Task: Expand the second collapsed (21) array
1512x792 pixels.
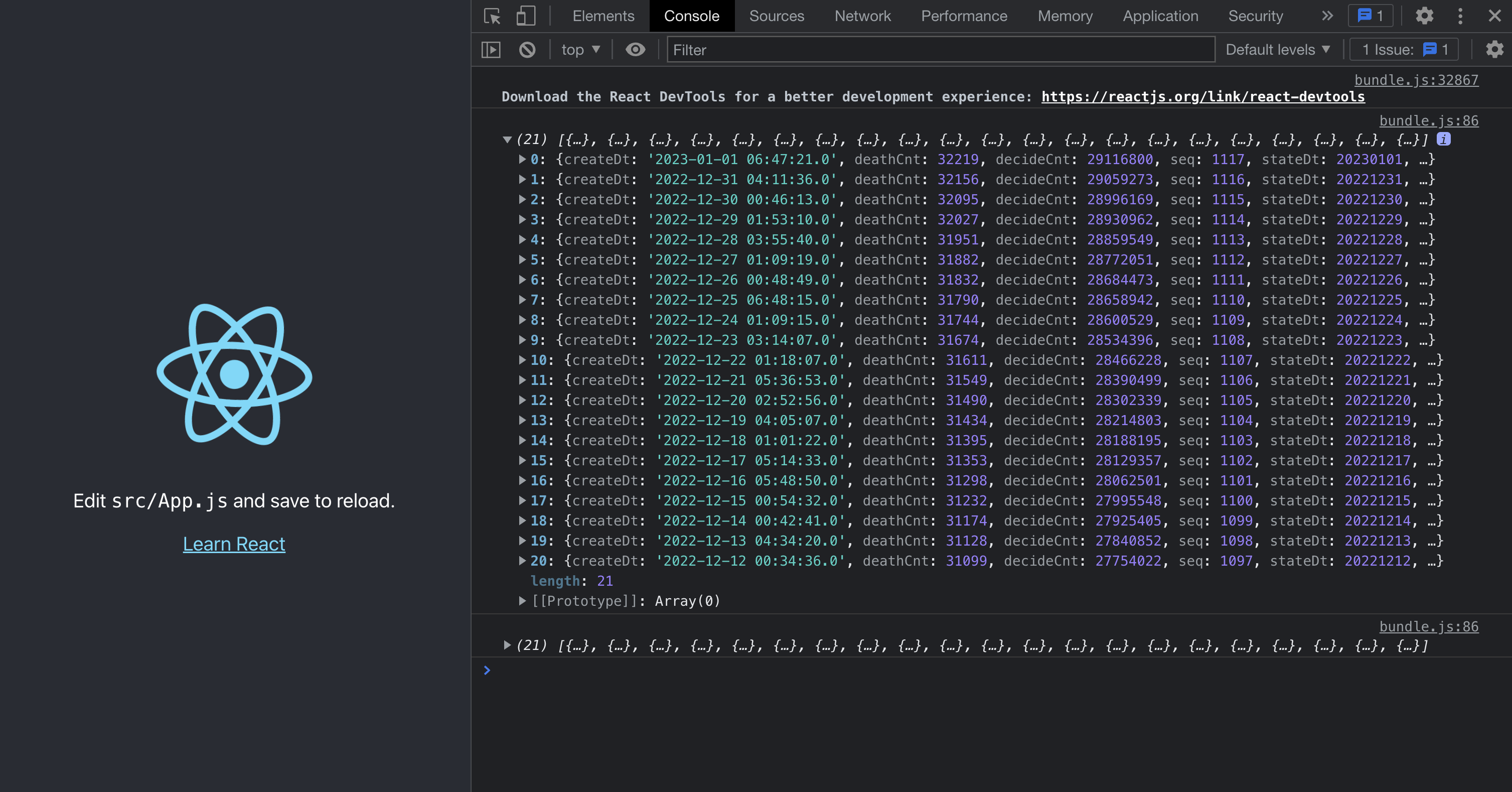Action: click(x=507, y=645)
